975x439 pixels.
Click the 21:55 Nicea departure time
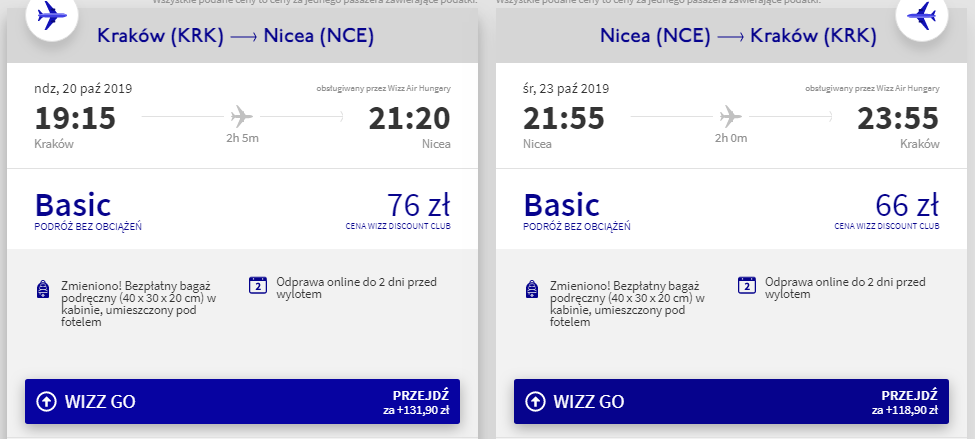coord(564,118)
